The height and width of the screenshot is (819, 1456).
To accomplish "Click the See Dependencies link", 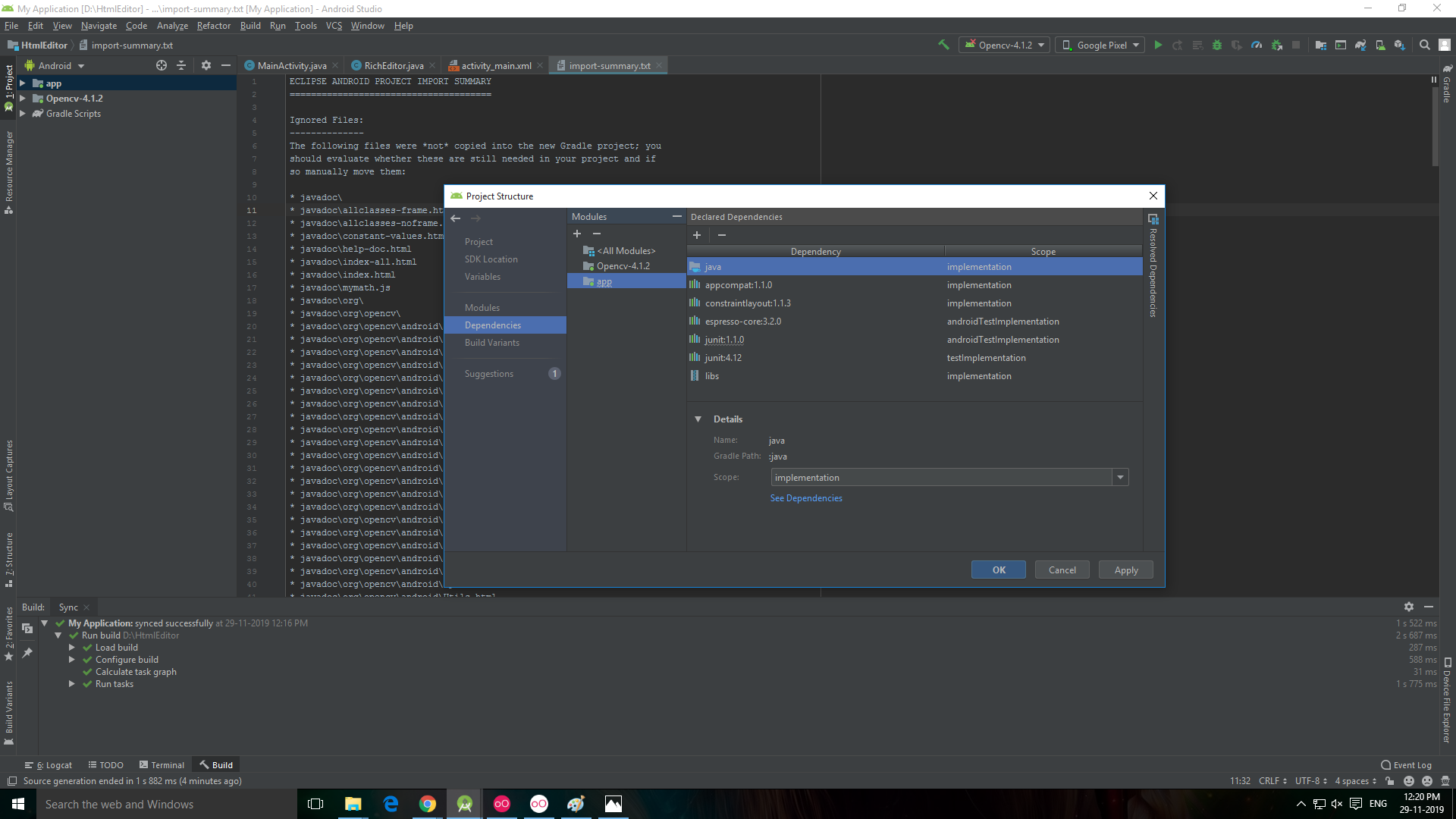I will [806, 498].
